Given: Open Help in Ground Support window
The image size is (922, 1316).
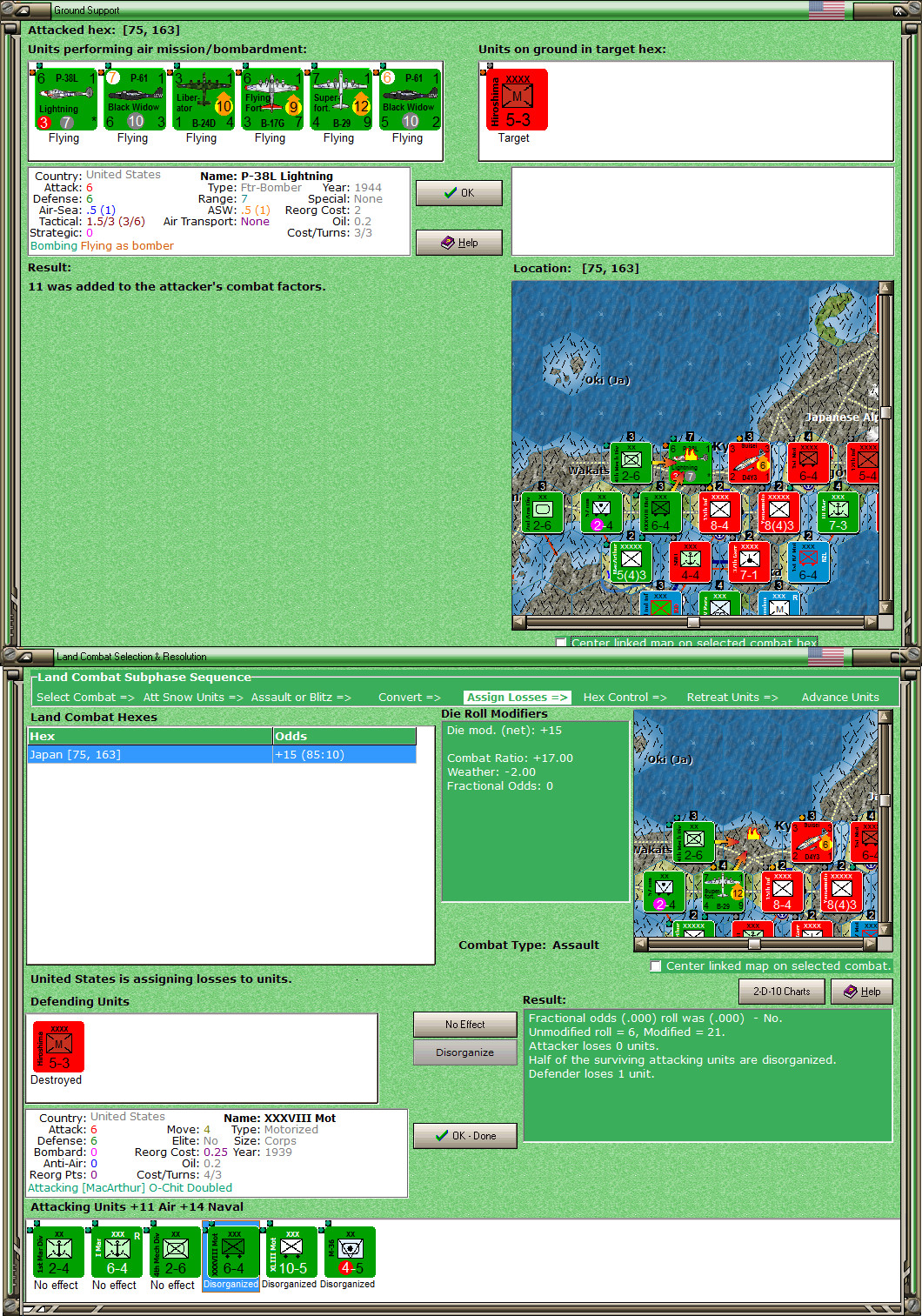Looking at the screenshot, I should click(x=459, y=243).
